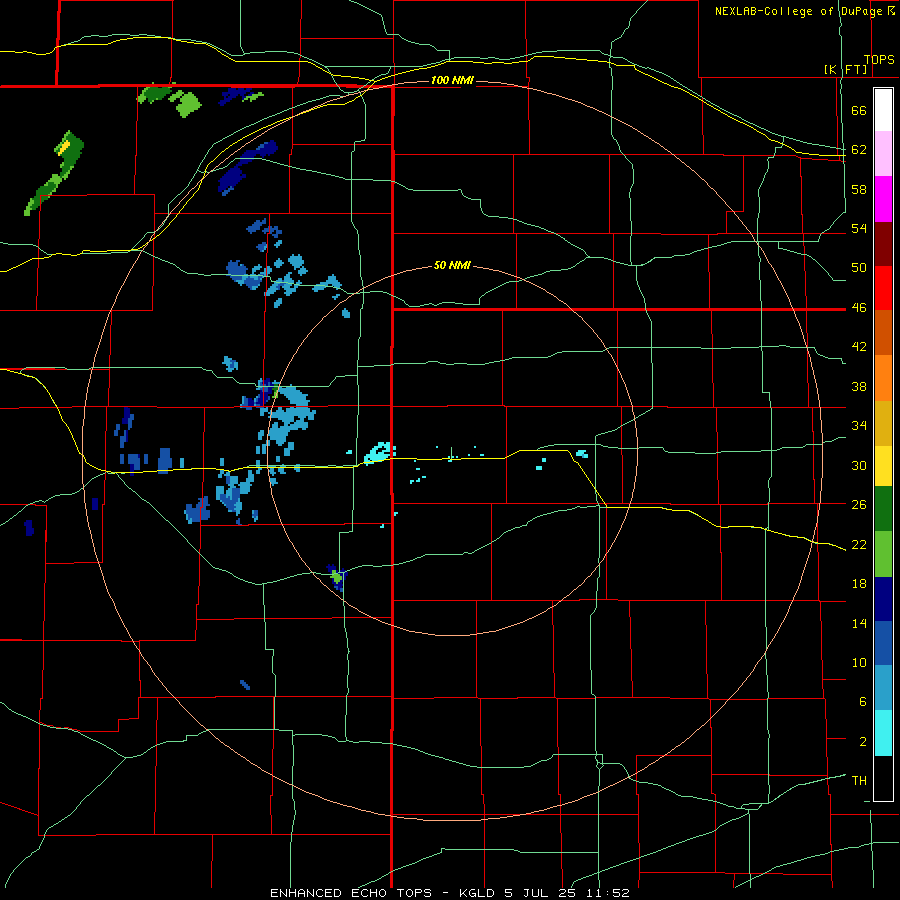
Task: Select the white legend swatch near 66
Action: tap(883, 110)
